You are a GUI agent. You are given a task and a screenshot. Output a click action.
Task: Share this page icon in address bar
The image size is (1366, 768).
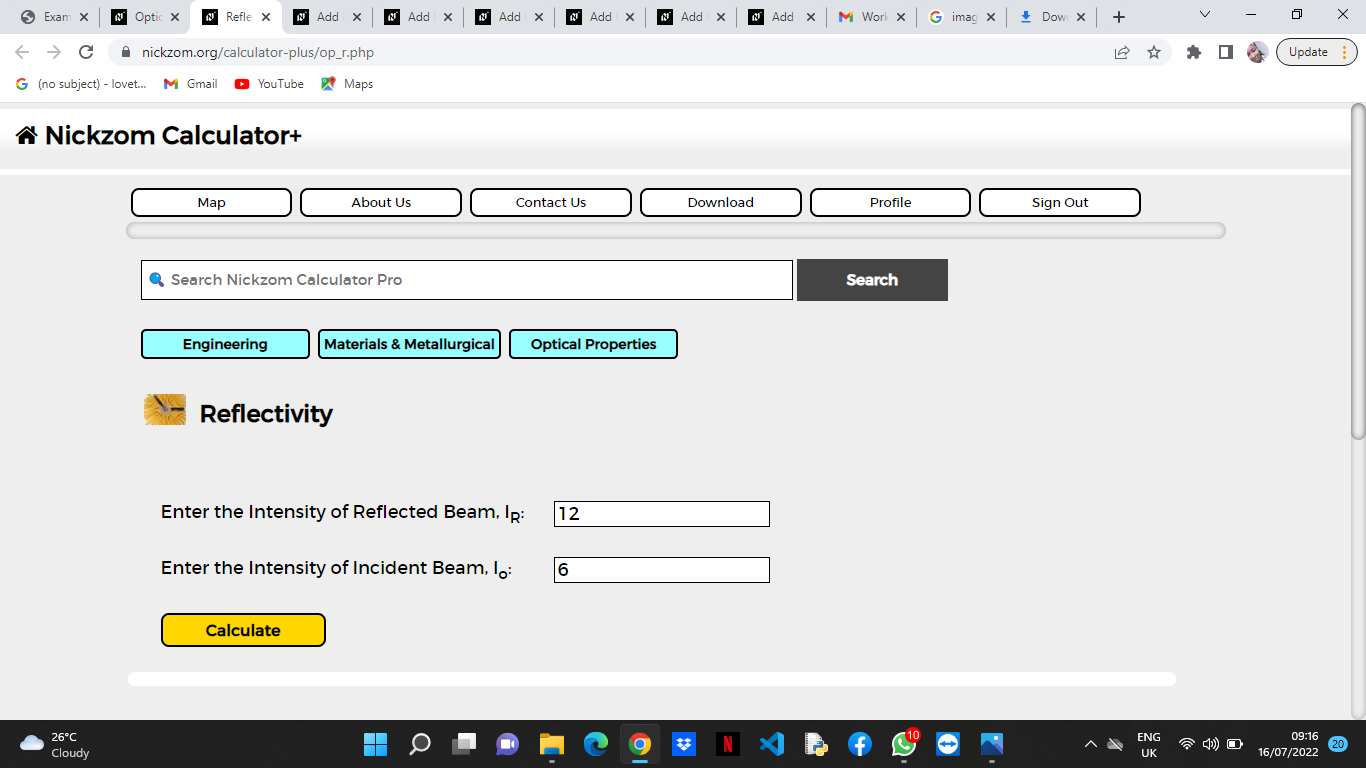(x=1122, y=52)
